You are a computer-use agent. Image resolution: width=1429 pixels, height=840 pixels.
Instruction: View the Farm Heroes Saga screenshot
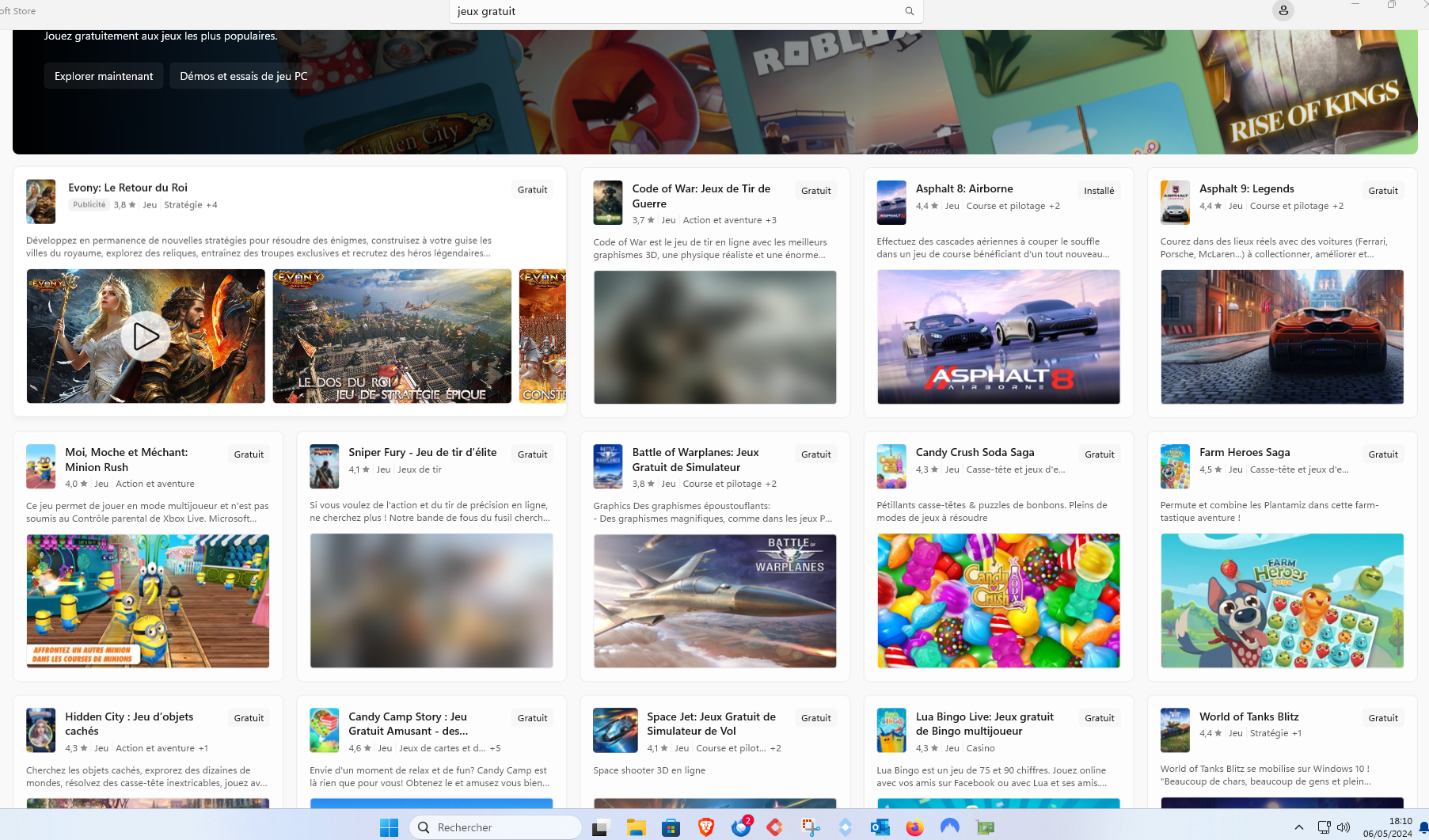click(1282, 601)
